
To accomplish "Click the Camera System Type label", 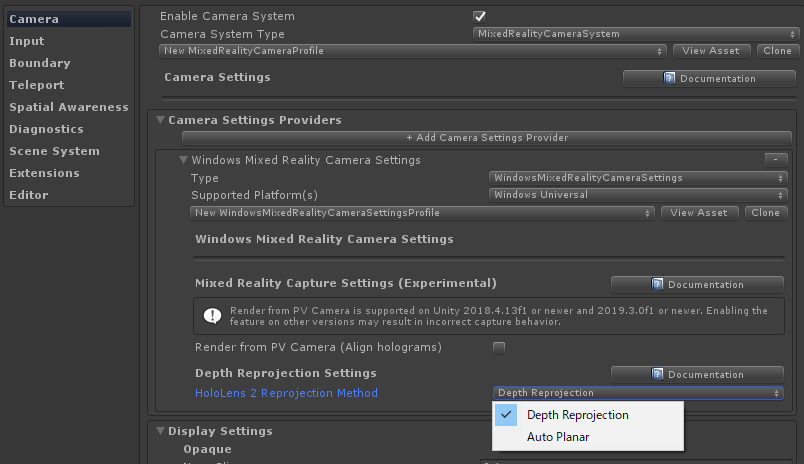I will click(223, 34).
